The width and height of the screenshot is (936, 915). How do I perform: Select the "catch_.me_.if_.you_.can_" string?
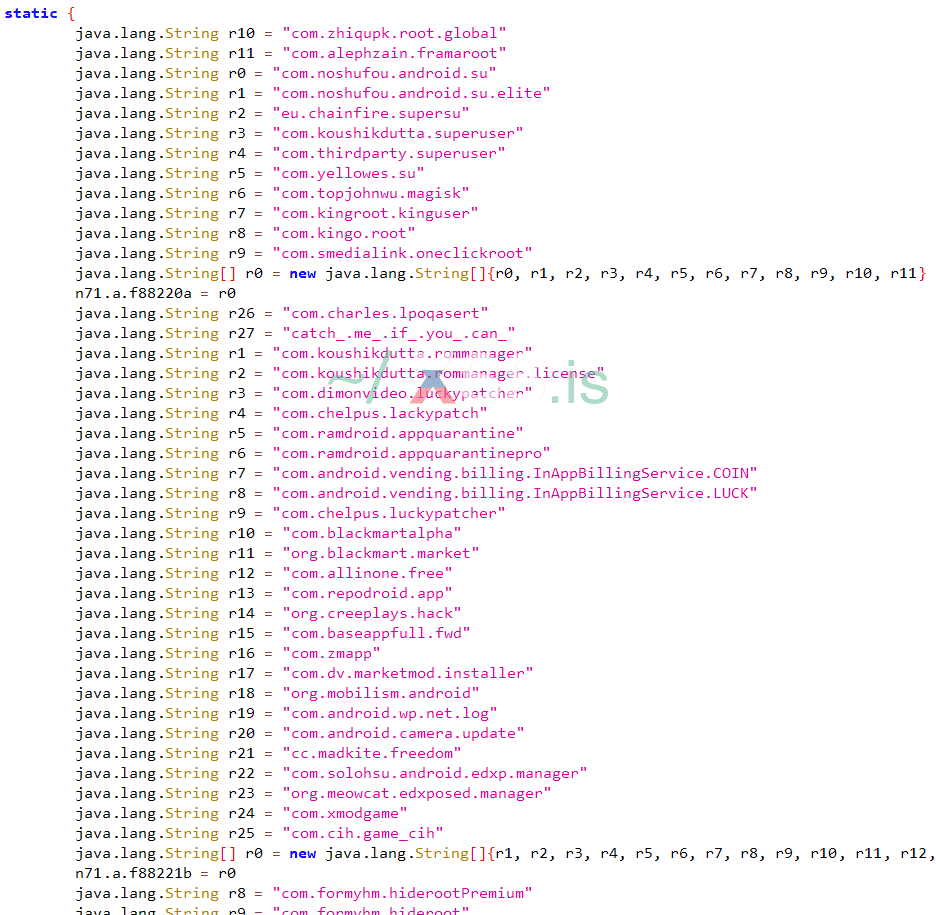tap(399, 334)
